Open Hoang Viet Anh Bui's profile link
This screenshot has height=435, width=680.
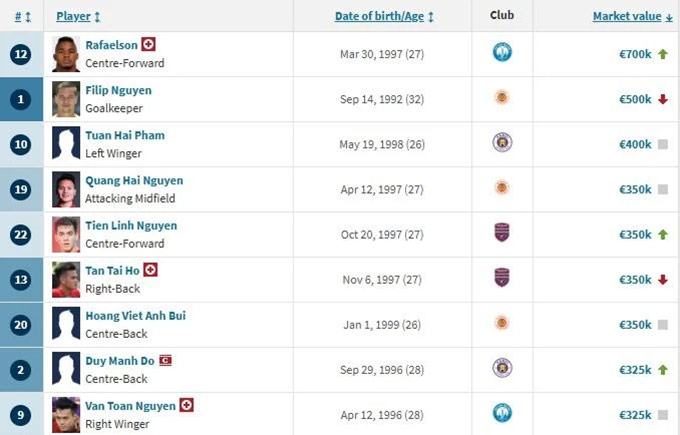coord(135,316)
